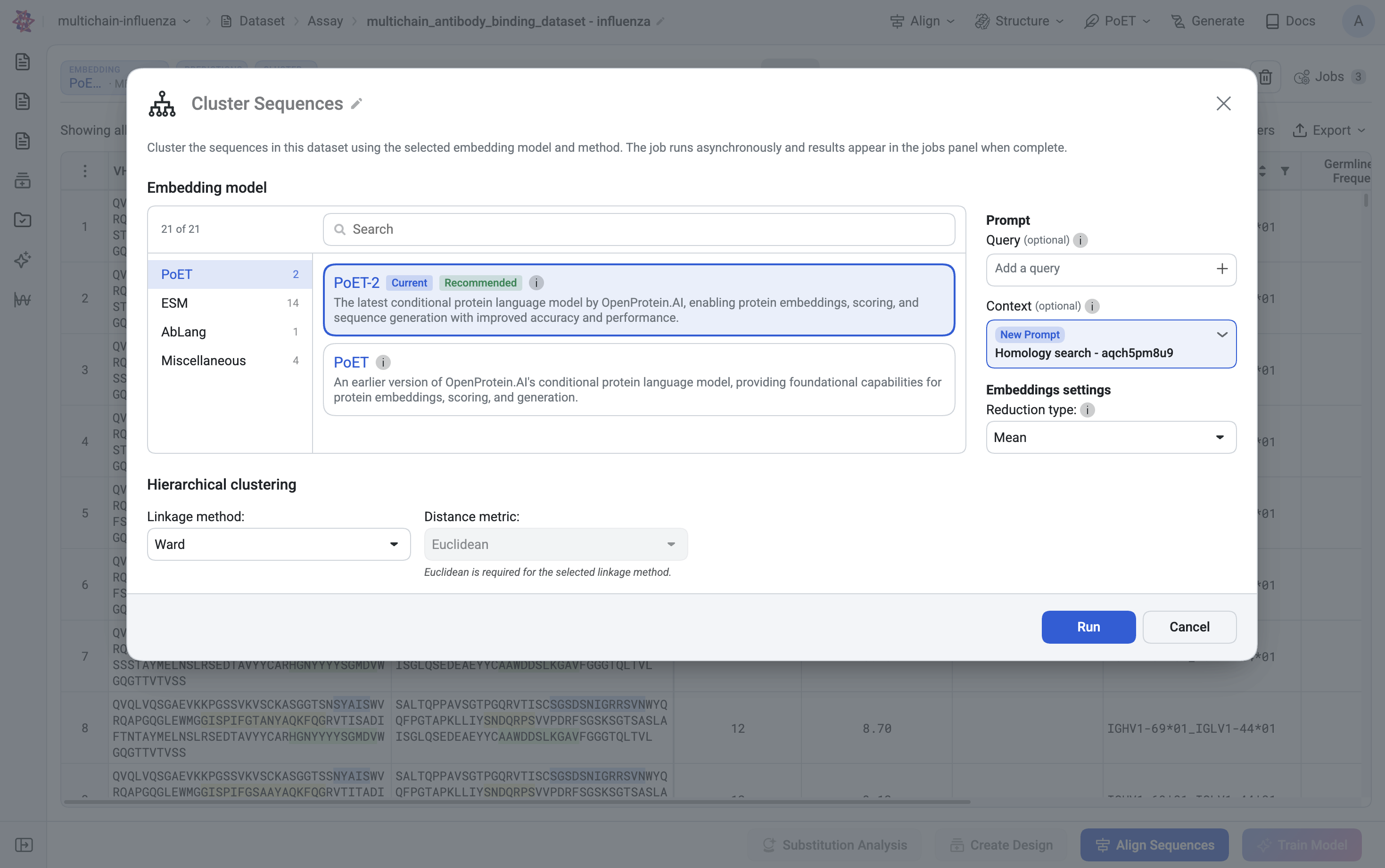Open the chart analysis icon in sidebar

[23, 300]
